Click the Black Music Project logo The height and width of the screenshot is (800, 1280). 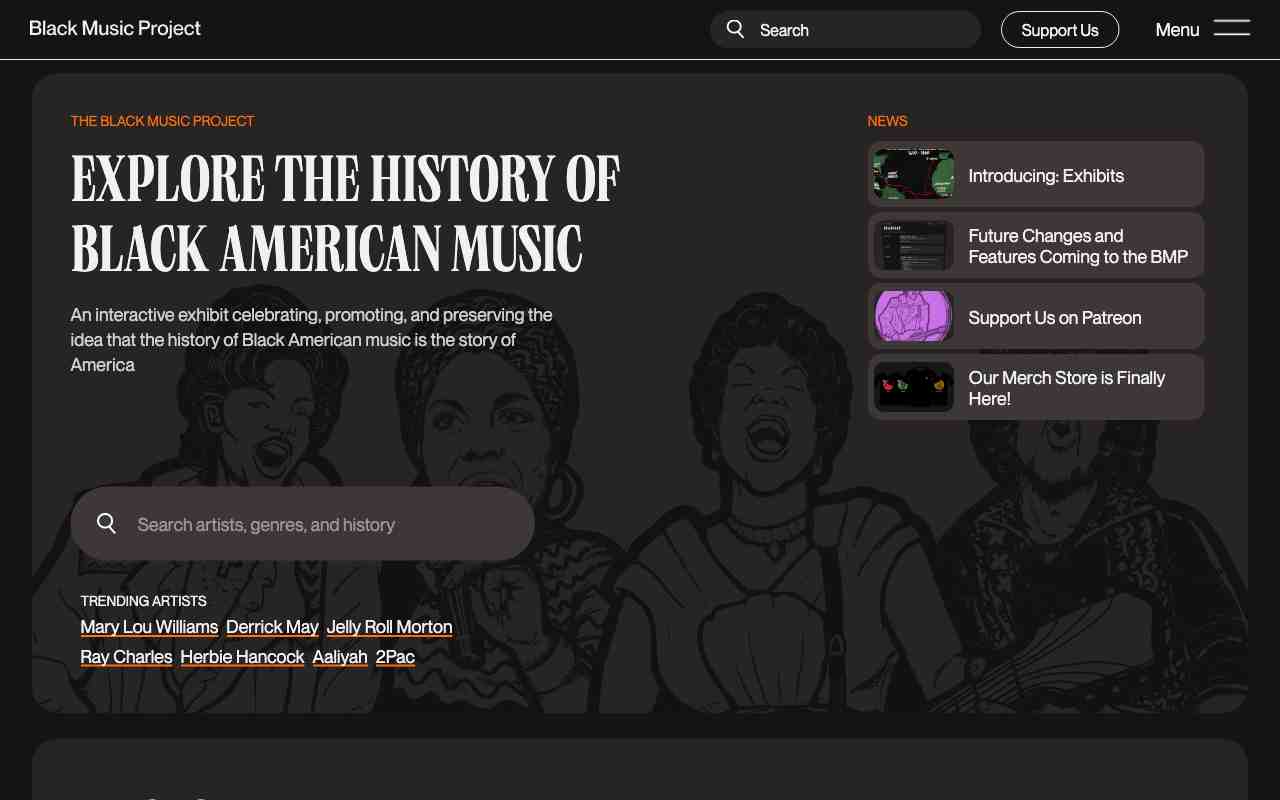[x=114, y=28]
